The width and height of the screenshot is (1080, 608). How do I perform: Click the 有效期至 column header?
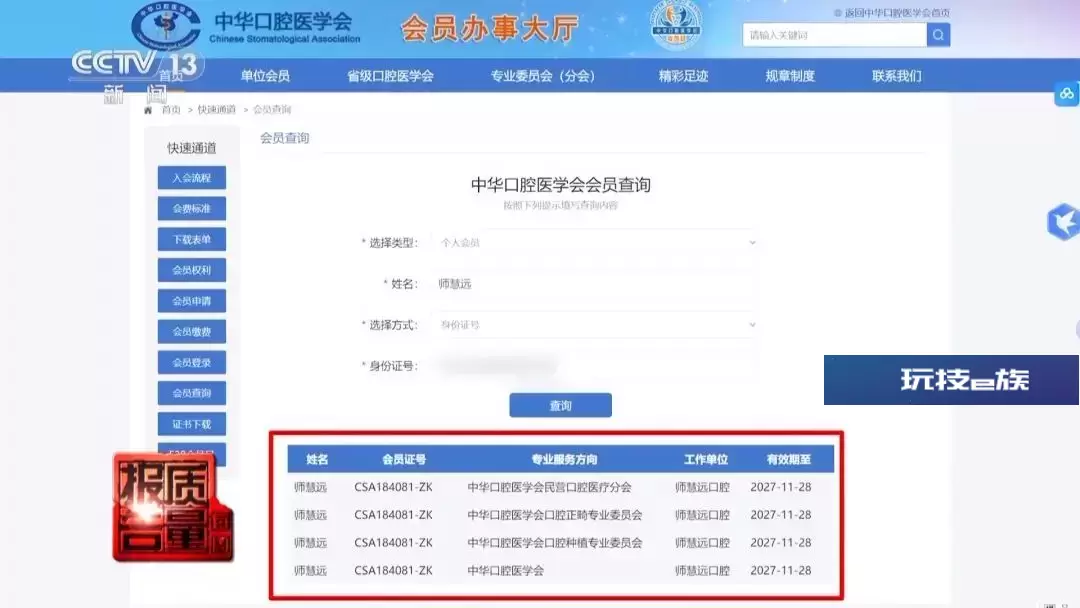point(789,459)
